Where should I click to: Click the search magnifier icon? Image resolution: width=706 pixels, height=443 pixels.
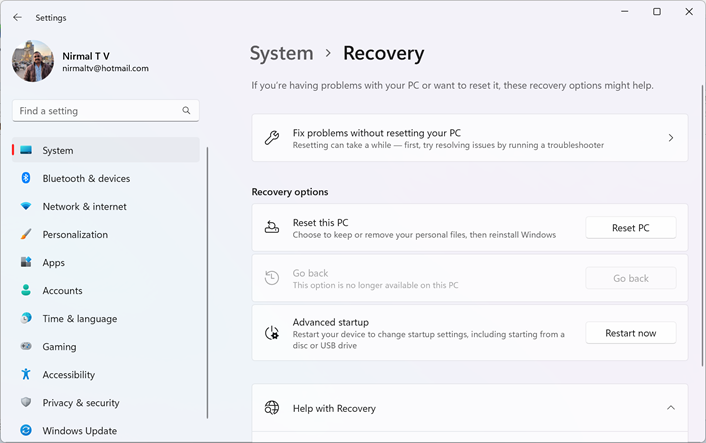(186, 110)
